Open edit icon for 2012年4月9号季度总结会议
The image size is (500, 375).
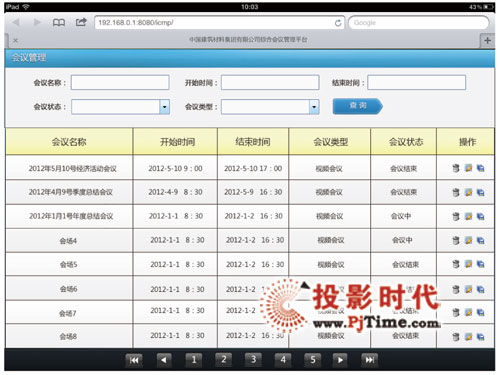[468, 192]
